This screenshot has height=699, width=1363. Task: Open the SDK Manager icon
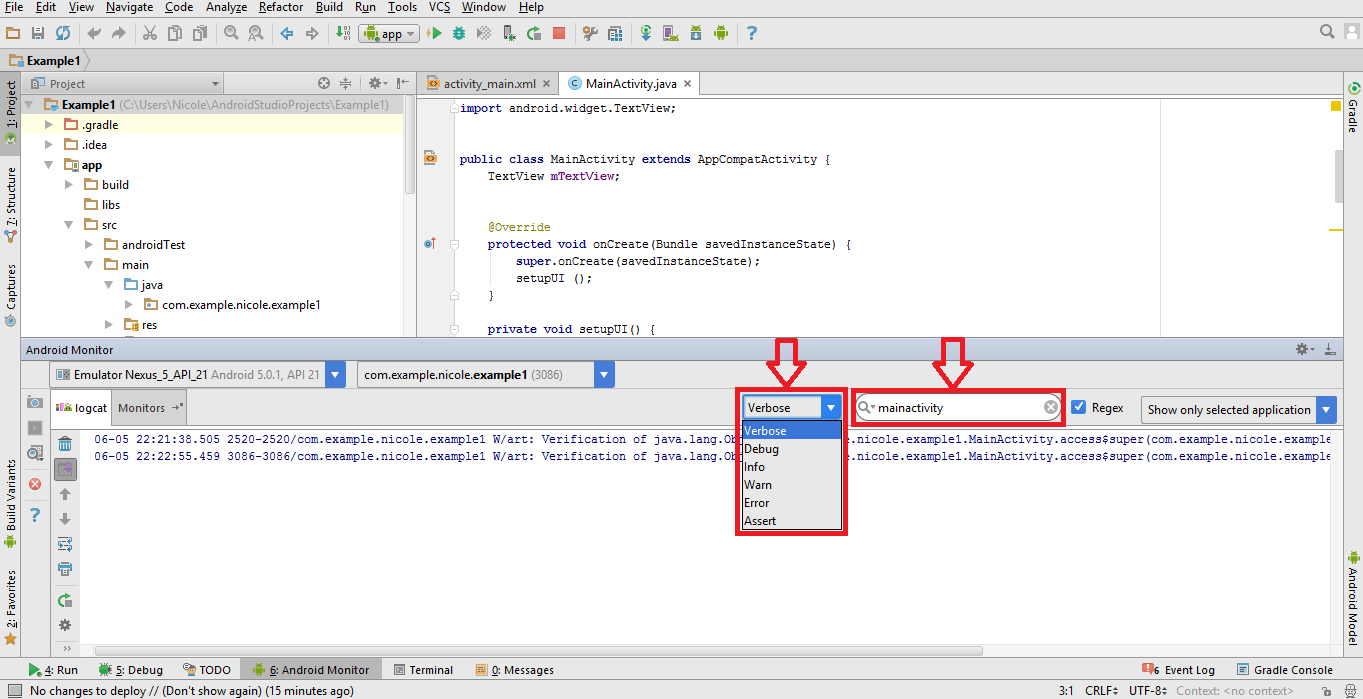696,32
